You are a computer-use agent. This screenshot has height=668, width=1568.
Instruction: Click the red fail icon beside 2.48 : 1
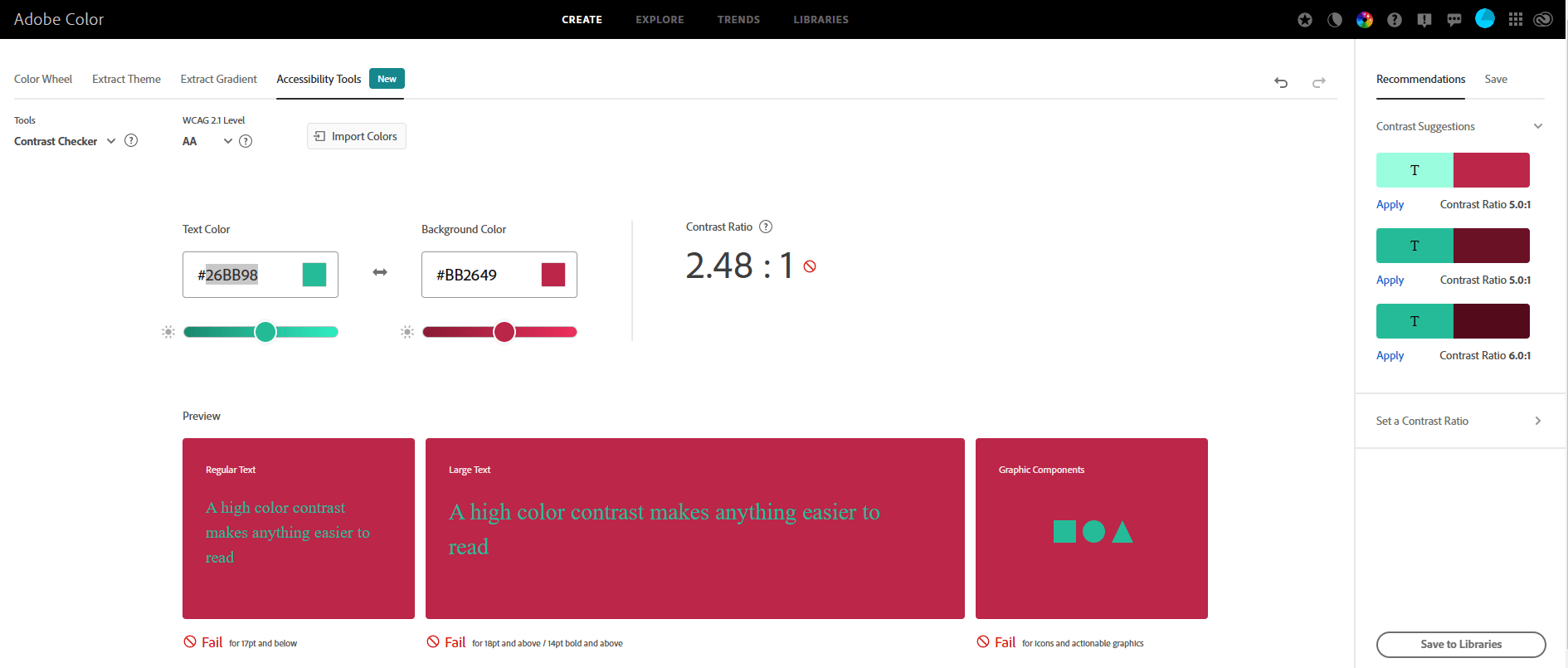click(810, 266)
